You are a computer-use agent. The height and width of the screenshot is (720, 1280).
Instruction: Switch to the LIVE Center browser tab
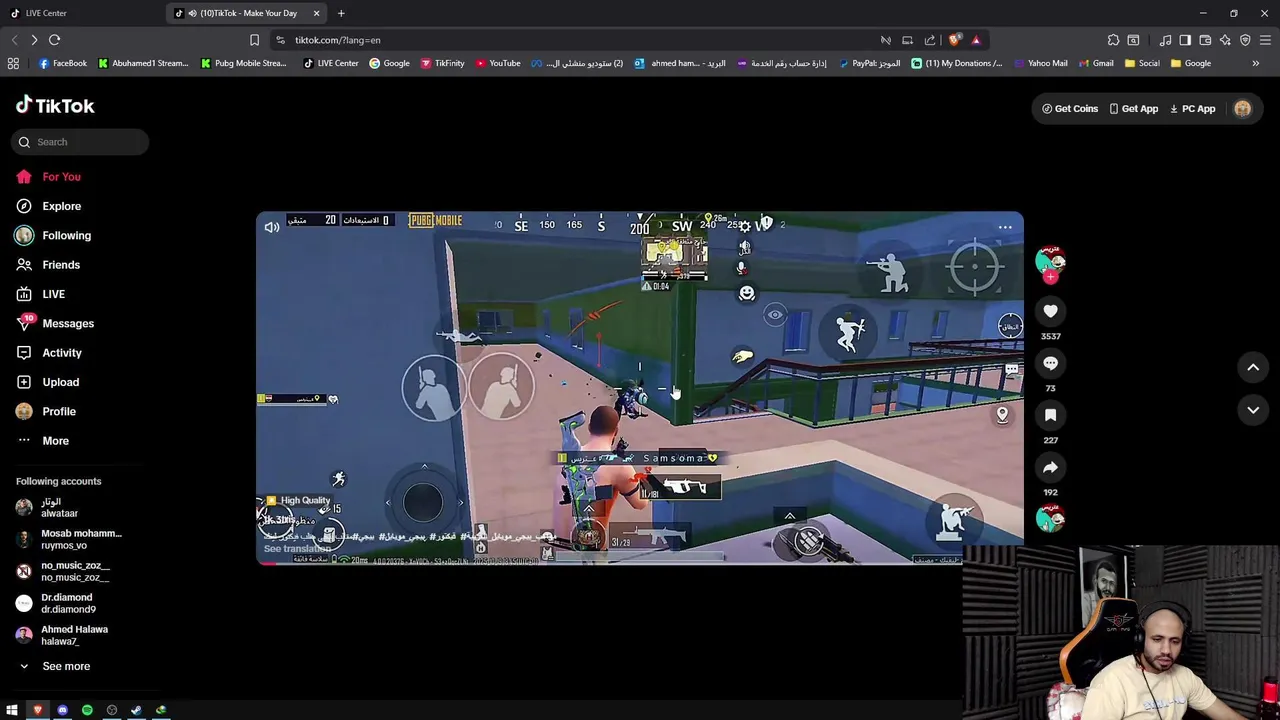click(80, 13)
